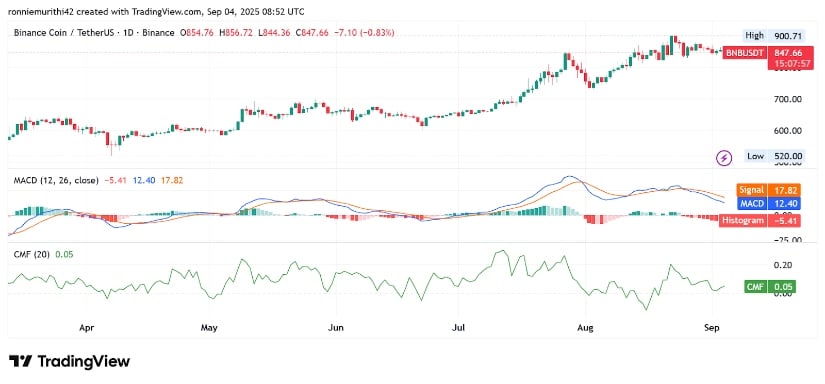The height and width of the screenshot is (384, 825).
Task: Click the 0.05 value beside CMF (20)
Action: coord(64,255)
